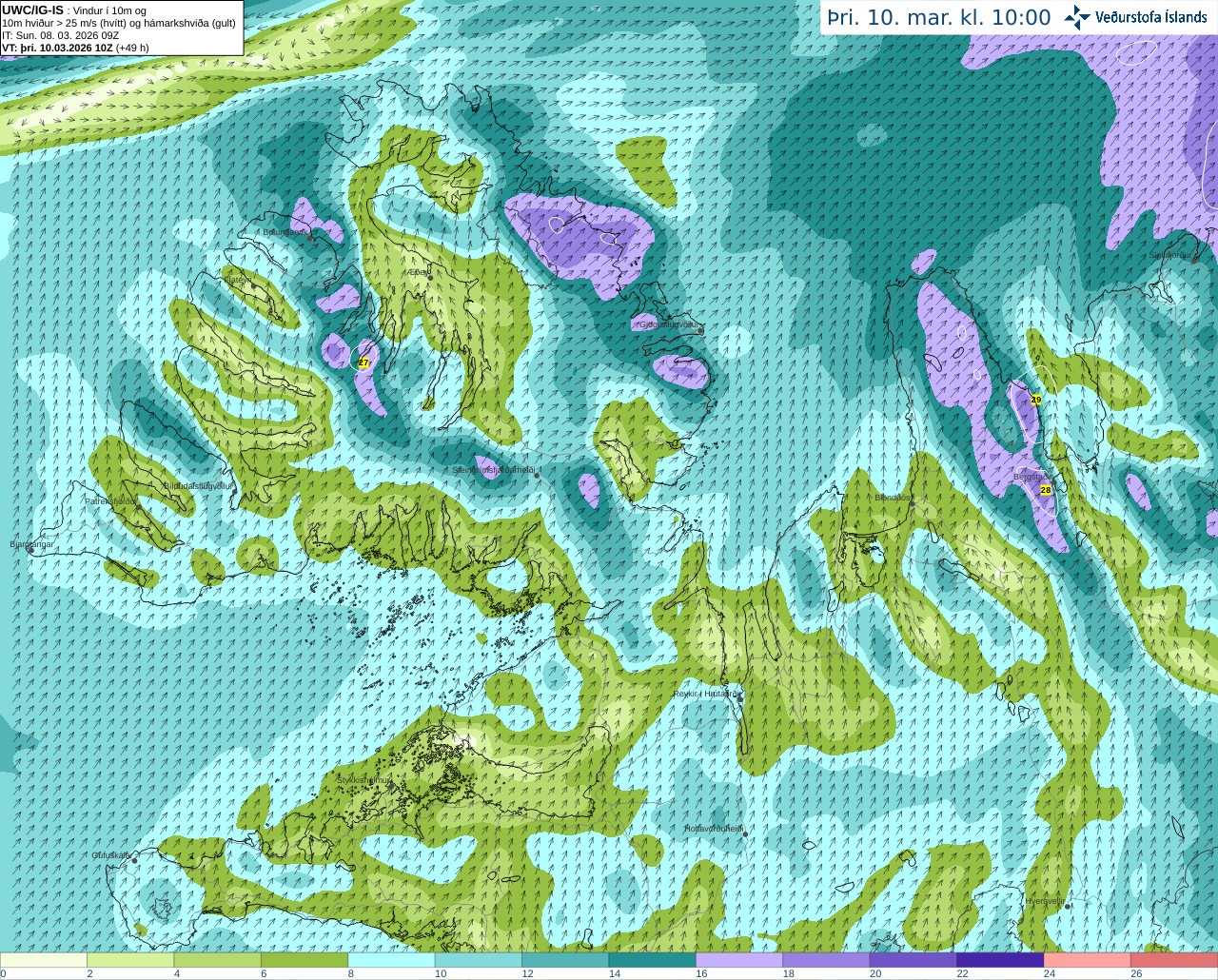The width and height of the screenshot is (1218, 980).
Task: Click the yellow gust marker 27
Action: [x=363, y=363]
